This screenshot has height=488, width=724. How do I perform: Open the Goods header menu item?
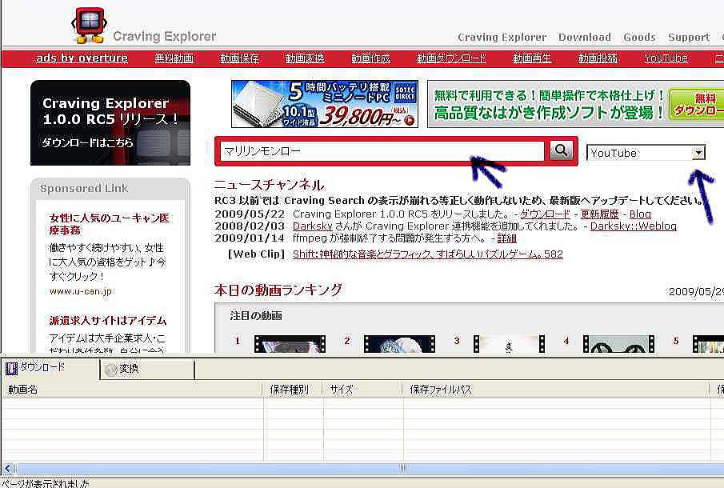(640, 37)
